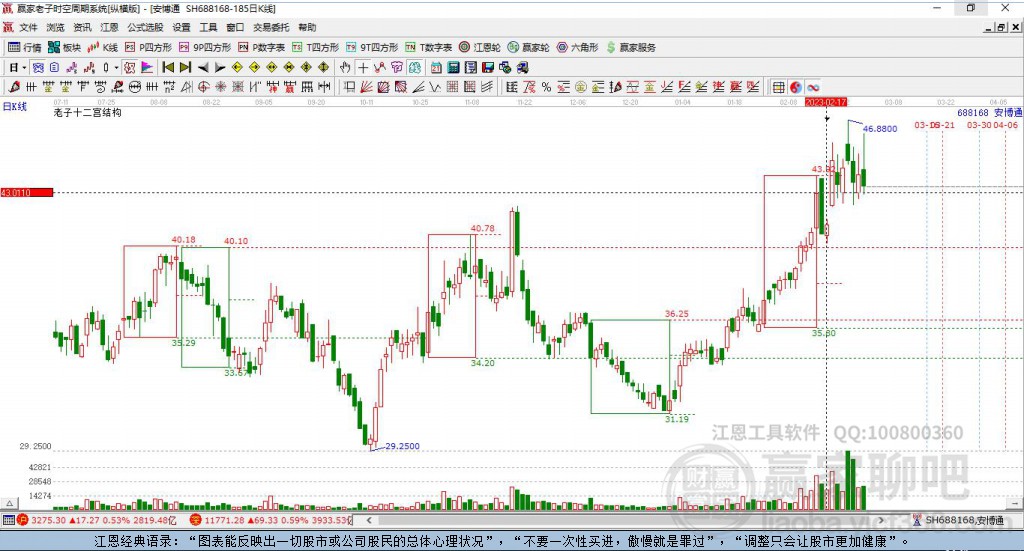Jump to last bar with green arrow
The width and height of the screenshot is (1024, 551).
[185, 67]
